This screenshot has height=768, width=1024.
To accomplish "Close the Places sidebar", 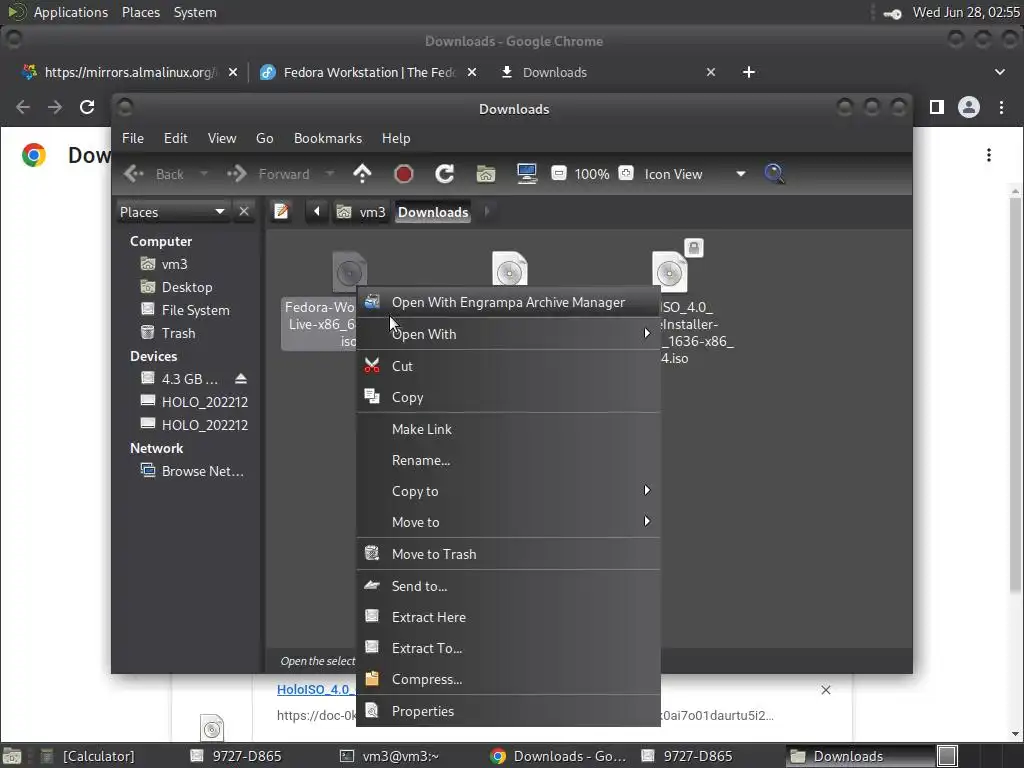I will coord(244,212).
